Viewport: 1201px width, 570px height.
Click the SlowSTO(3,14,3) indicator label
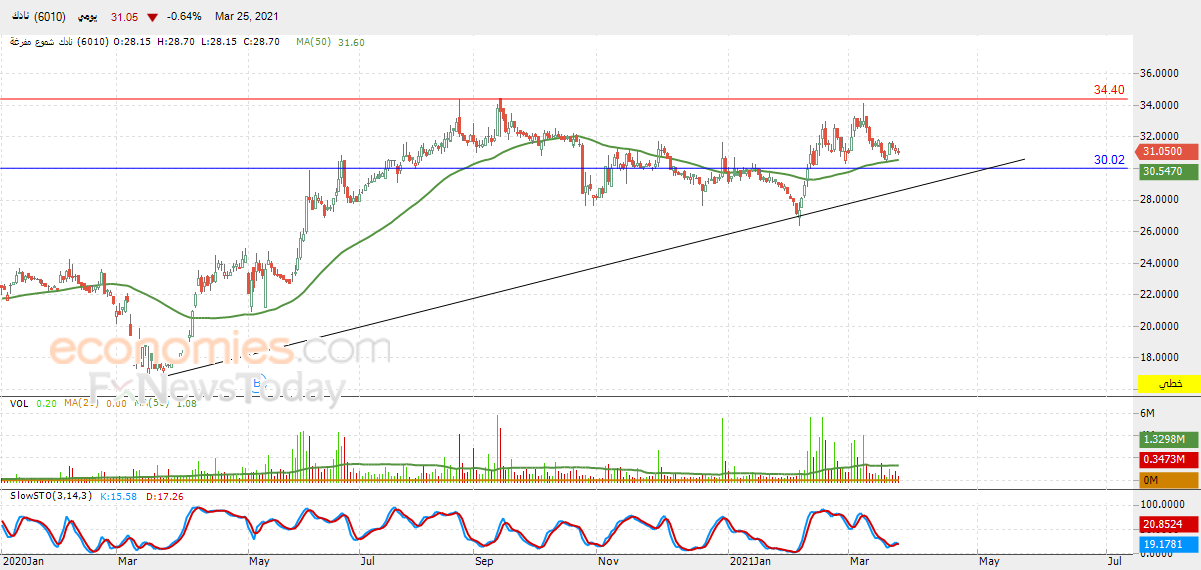(x=49, y=495)
